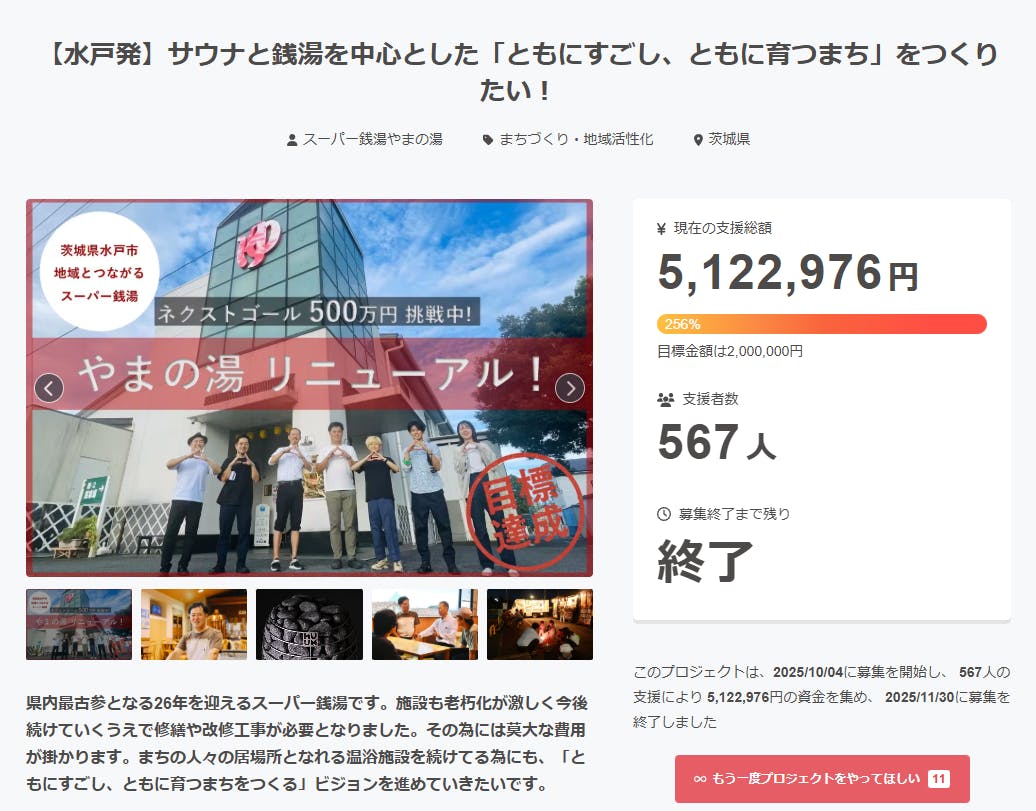
Task: Select the dark sauna stones thumbnail
Action: pos(309,624)
